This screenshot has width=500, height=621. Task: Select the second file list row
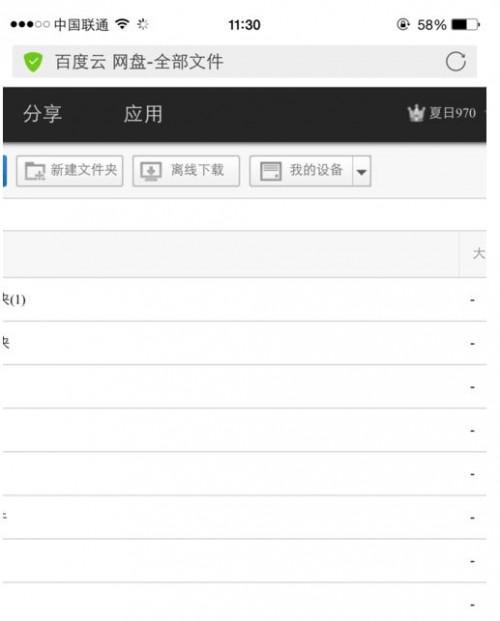(x=244, y=343)
